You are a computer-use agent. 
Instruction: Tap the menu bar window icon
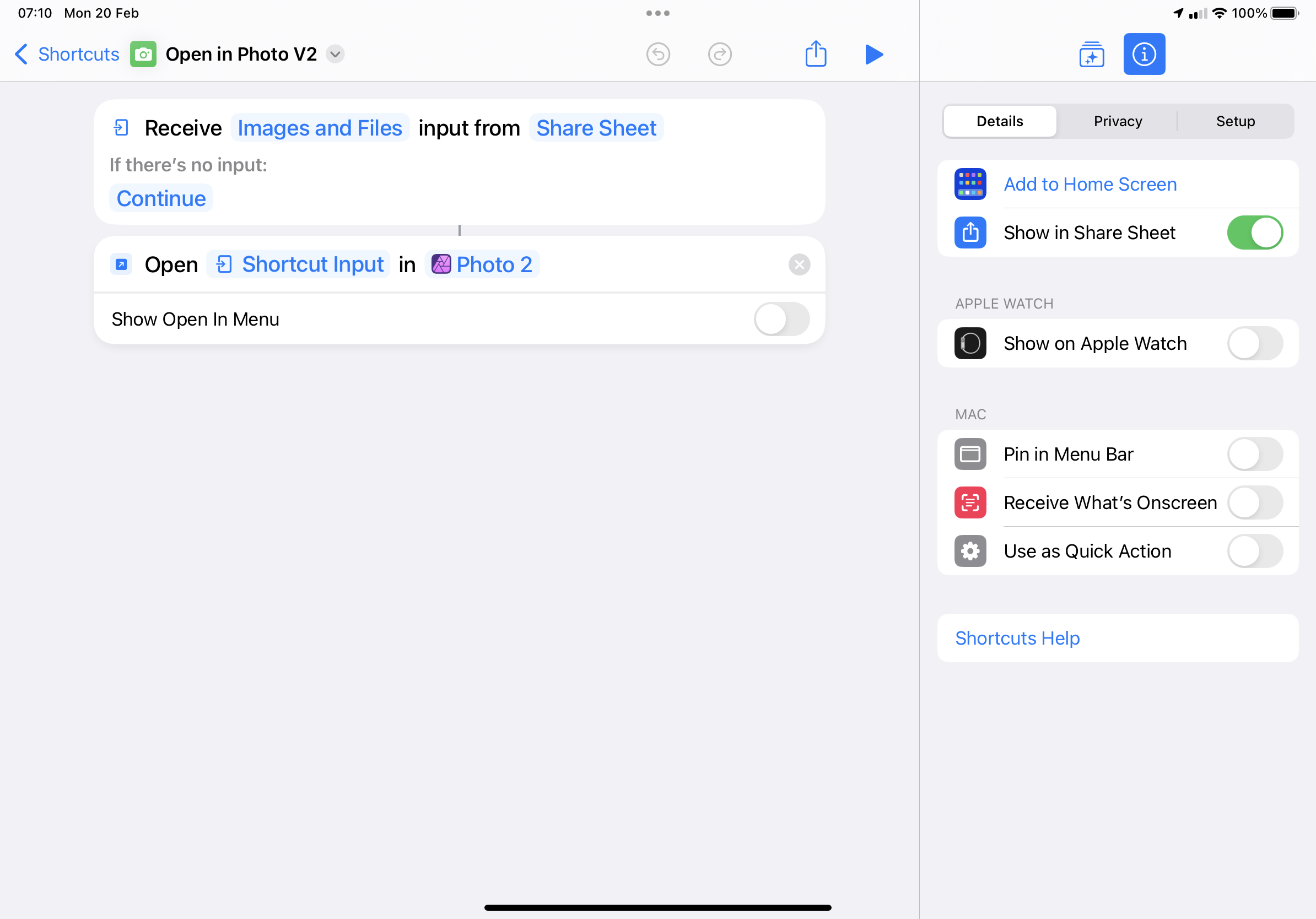point(970,455)
